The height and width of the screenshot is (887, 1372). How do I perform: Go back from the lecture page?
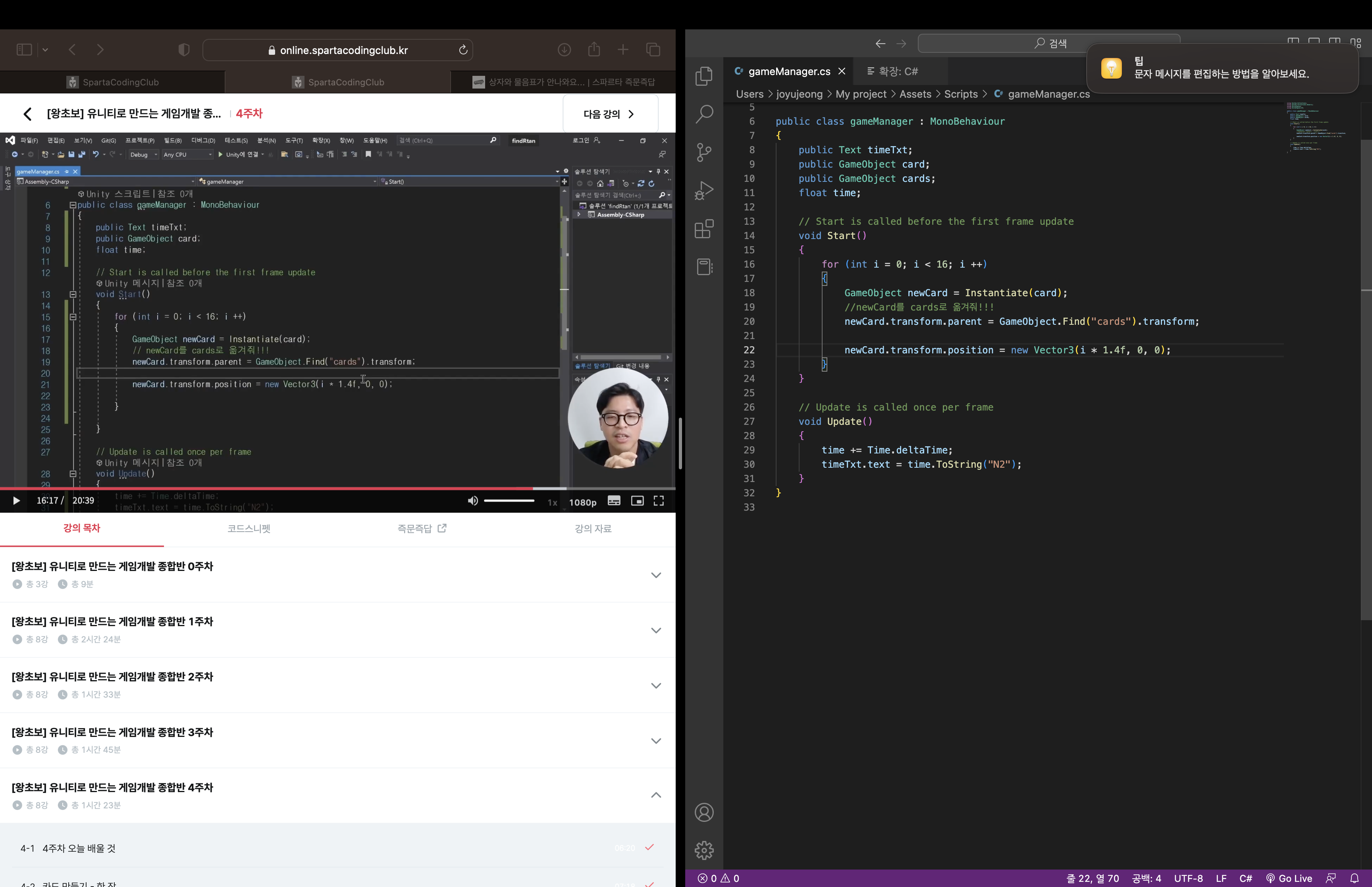(27, 114)
